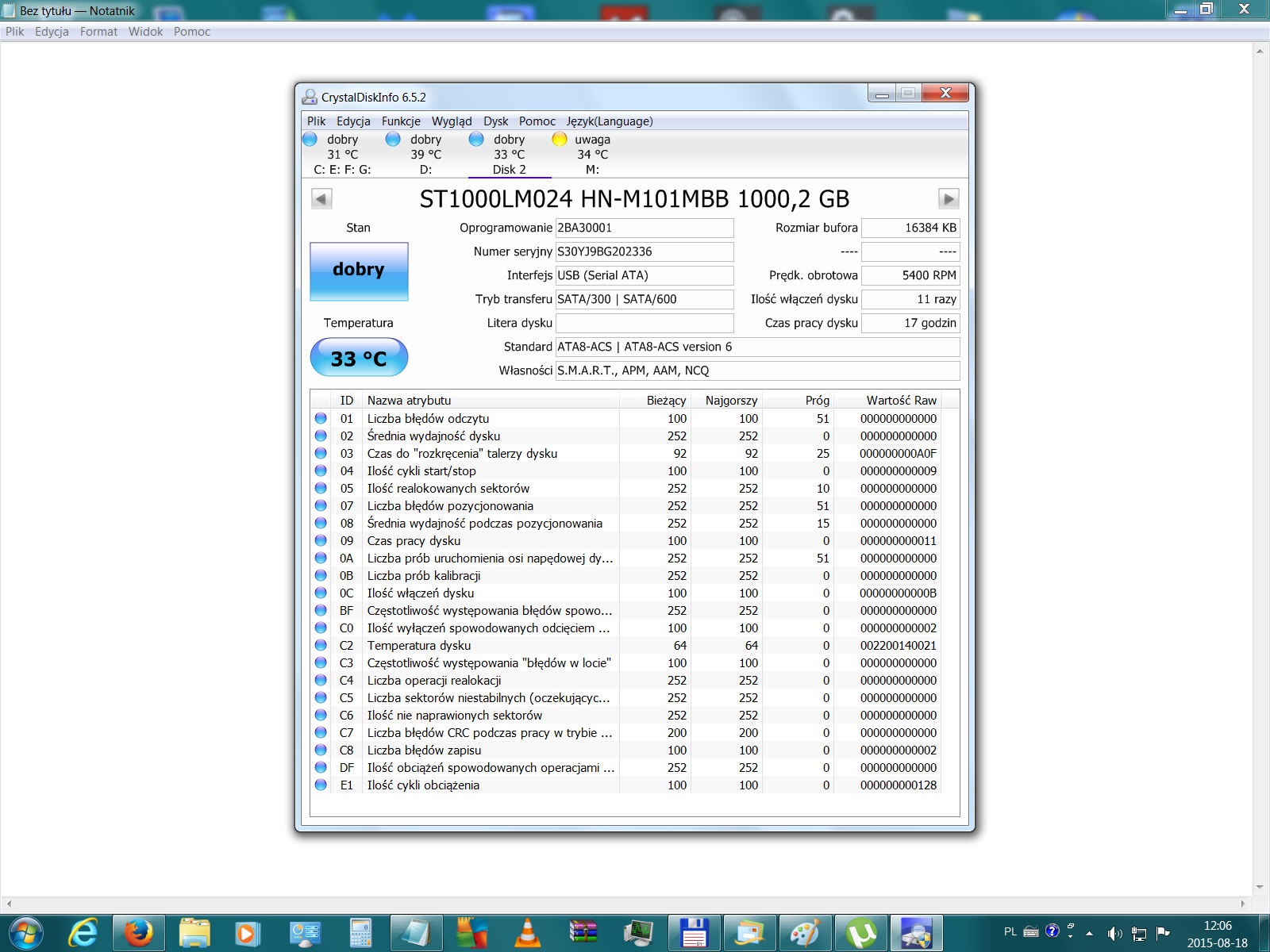1270x952 pixels.
Task: Click status circle for Liczba błędów zapisu
Action: [x=321, y=750]
